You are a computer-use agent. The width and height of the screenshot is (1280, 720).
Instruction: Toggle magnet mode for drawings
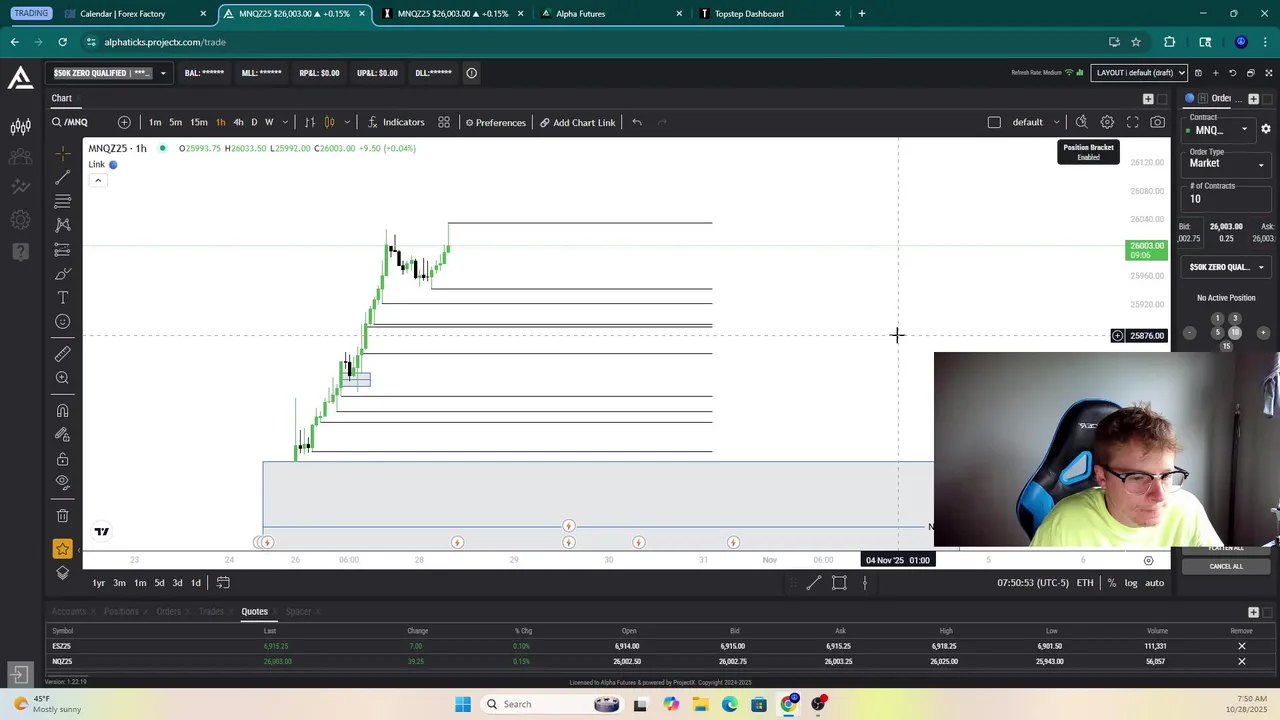(x=62, y=411)
